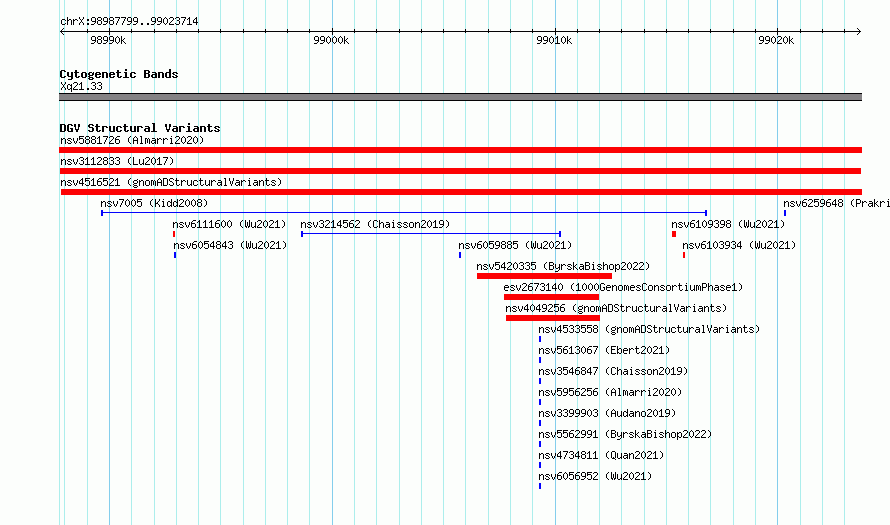The height and width of the screenshot is (525, 890).
Task: Click blue marker under nsv3399903
Action: point(540,423)
